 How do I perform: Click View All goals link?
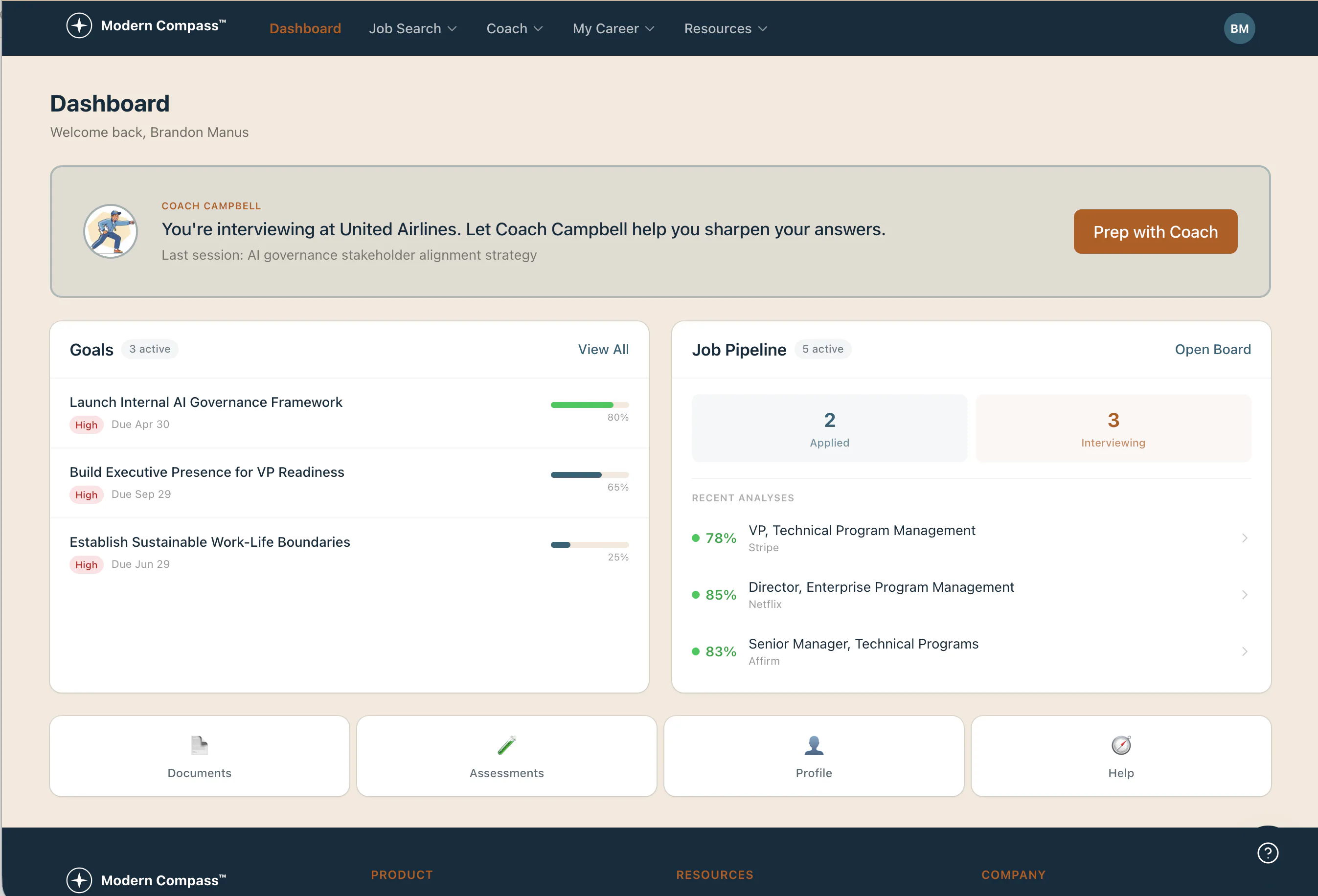coord(603,349)
